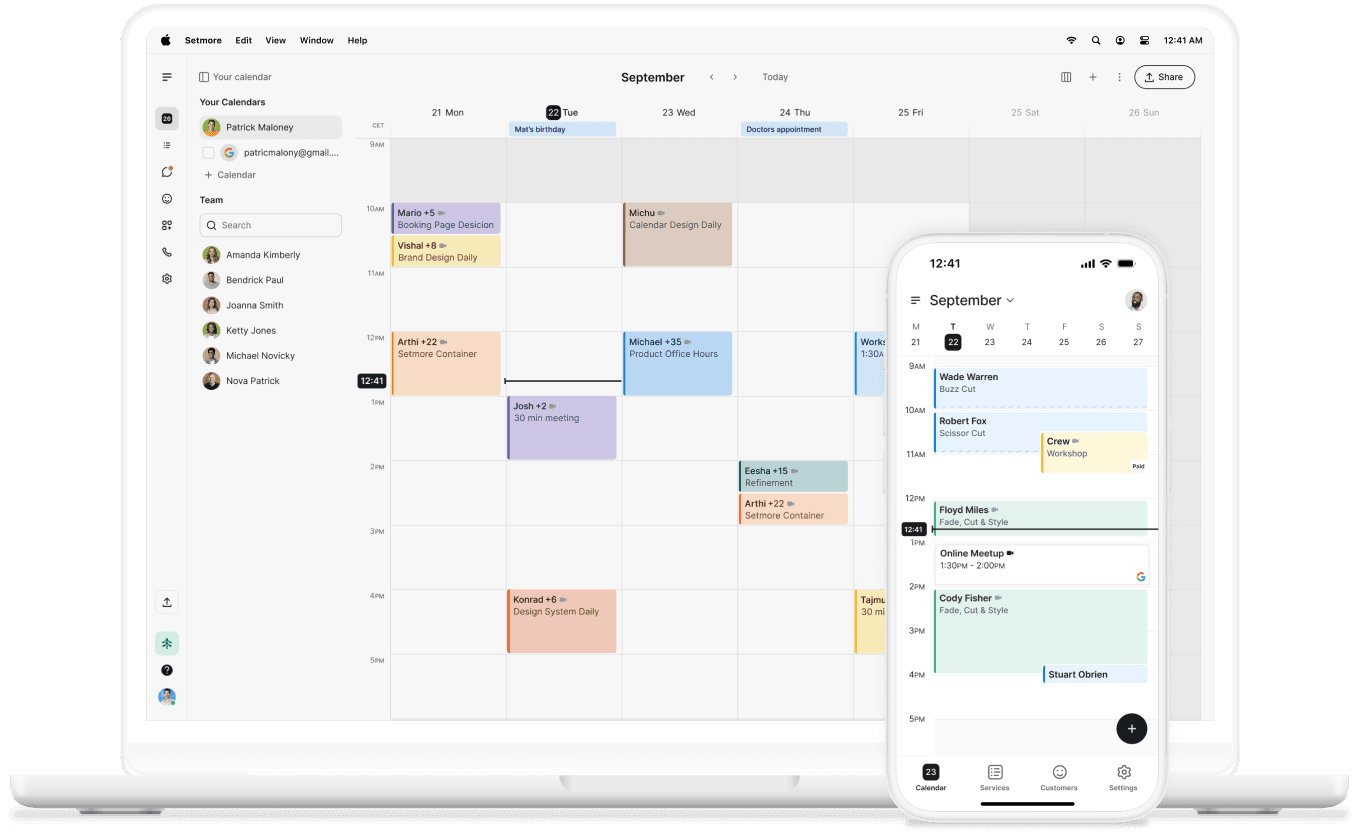Click the Services grid icon in the sidebar
Viewport: 1360px width, 840px height.
tap(167, 225)
